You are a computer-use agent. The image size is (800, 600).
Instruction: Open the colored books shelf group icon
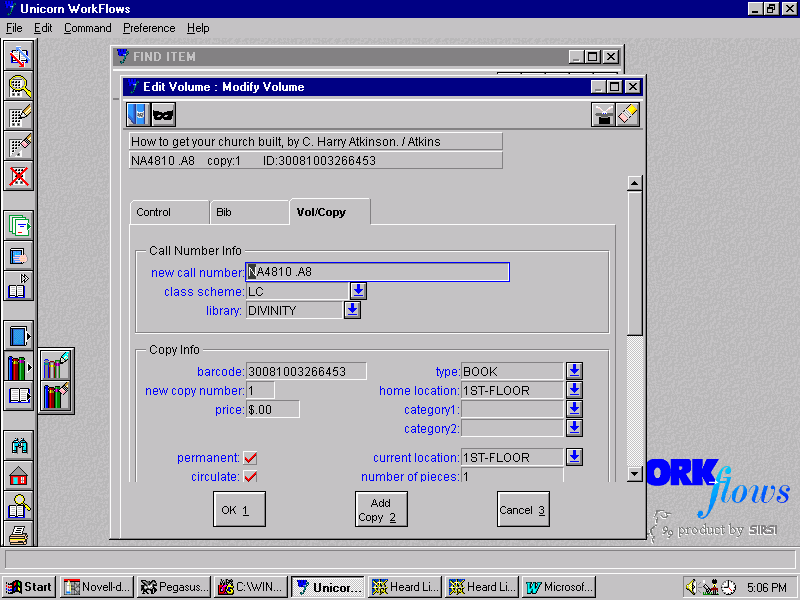click(x=19, y=367)
